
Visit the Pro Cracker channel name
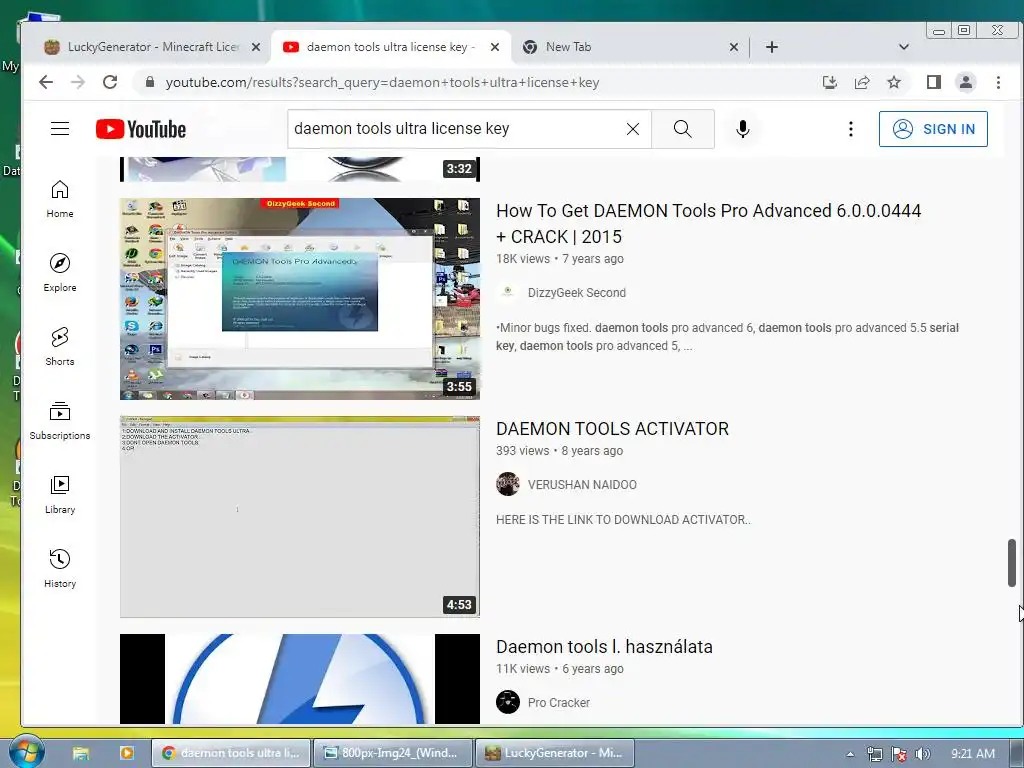tap(558, 703)
